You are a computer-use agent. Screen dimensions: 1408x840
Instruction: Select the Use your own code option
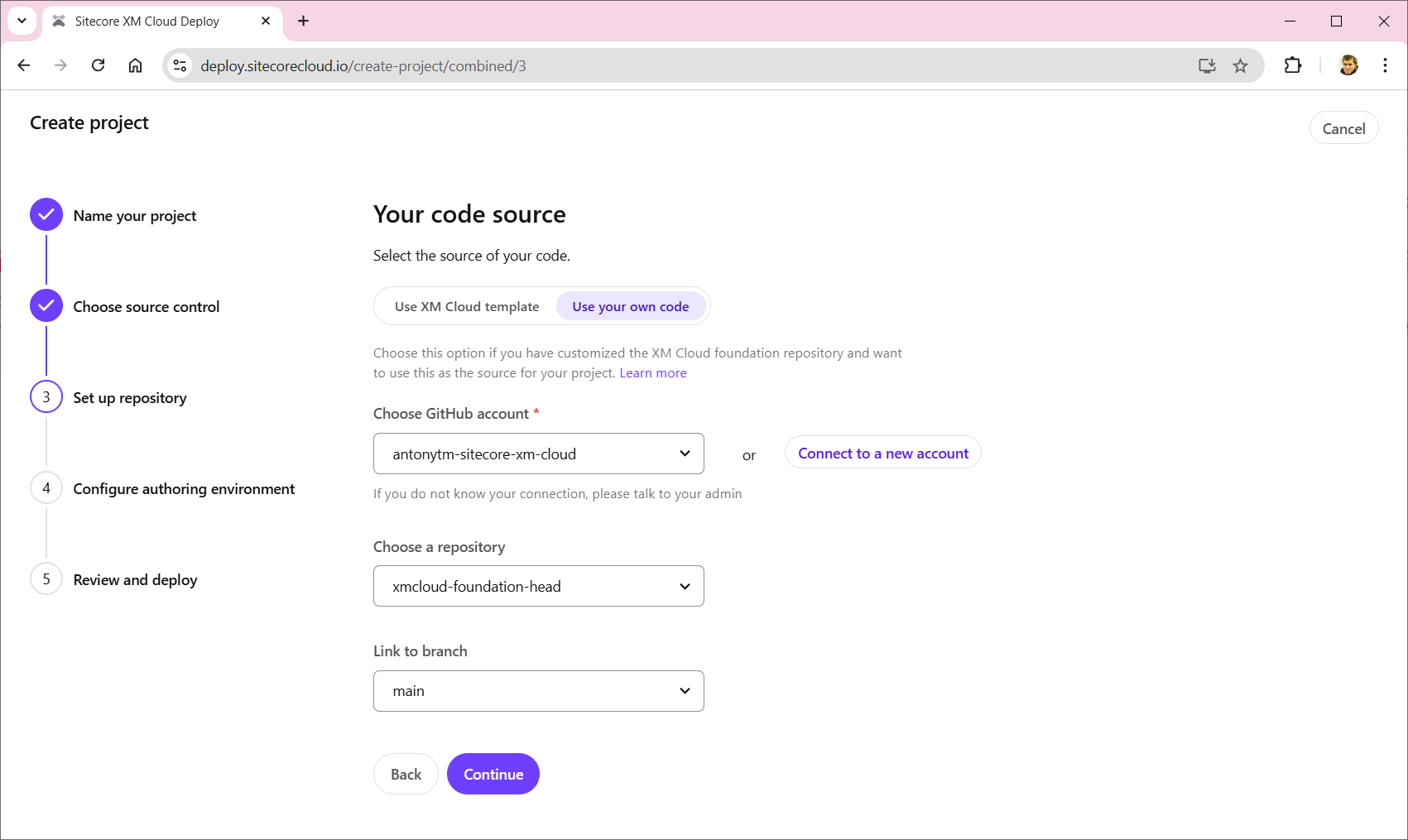pyautogui.click(x=630, y=307)
